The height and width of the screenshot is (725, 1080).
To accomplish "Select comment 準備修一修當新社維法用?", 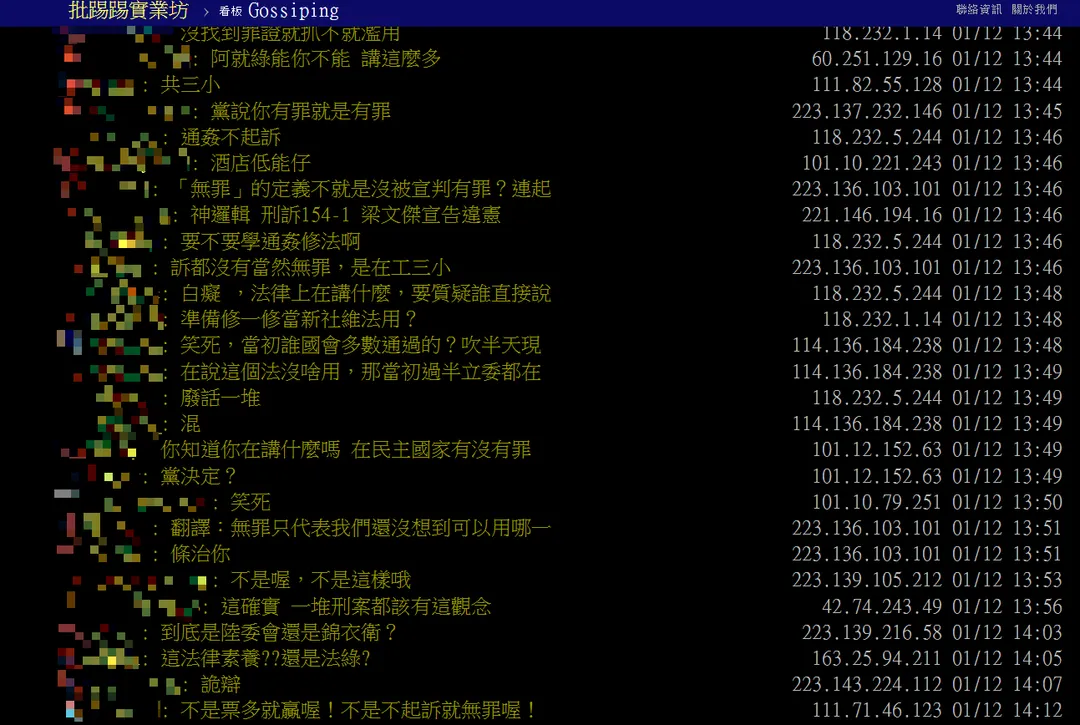I will click(300, 319).
